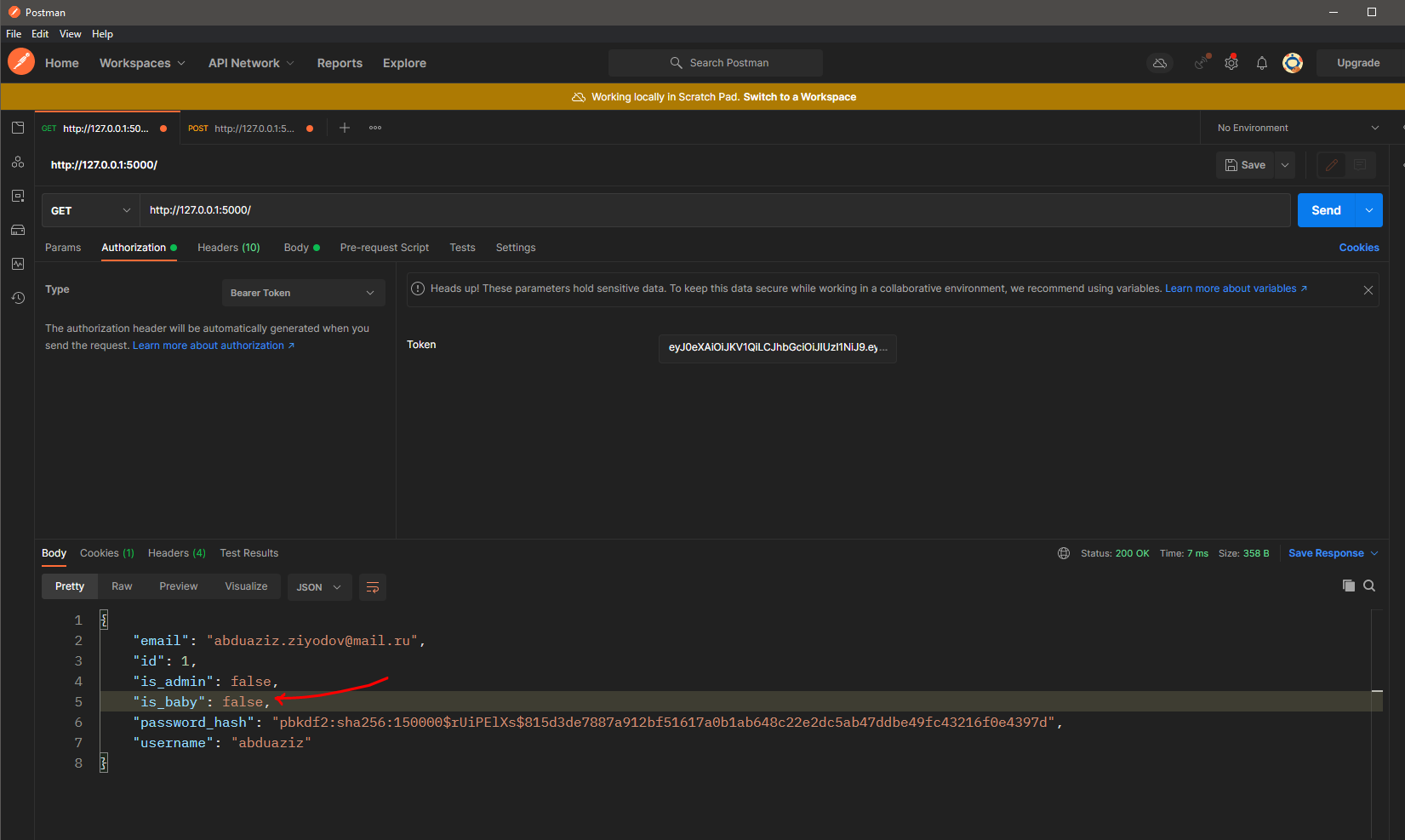Change the Bearer Token auth type
The image size is (1405, 840).
(x=303, y=293)
